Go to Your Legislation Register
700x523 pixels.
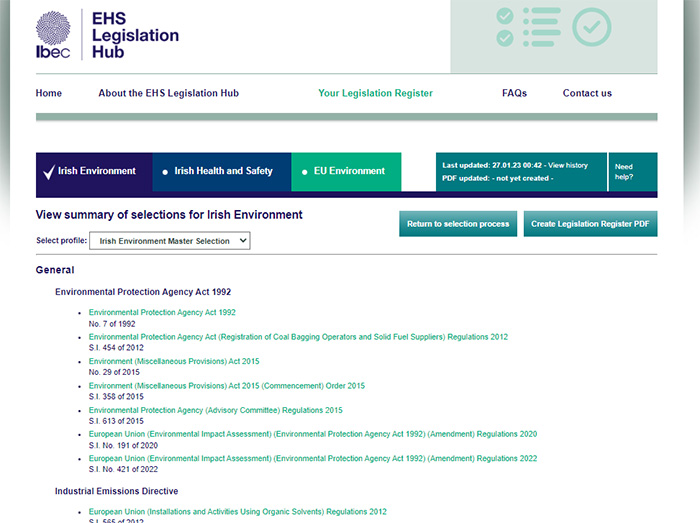tap(375, 93)
